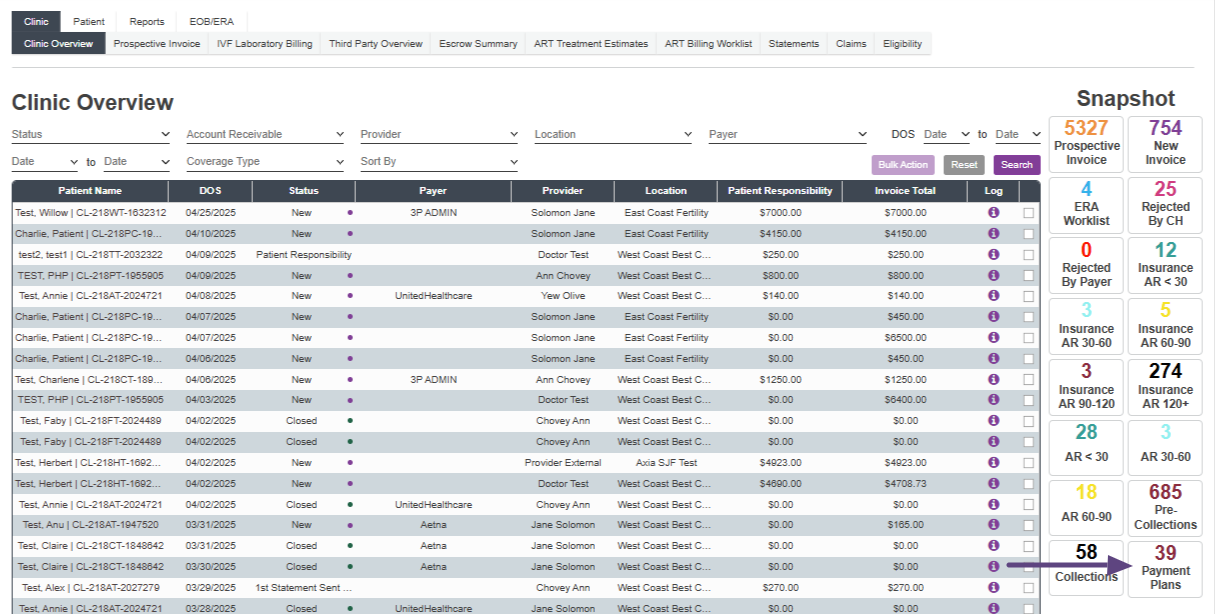Switch to the Reports tab
The image size is (1215, 614).
pos(147,22)
